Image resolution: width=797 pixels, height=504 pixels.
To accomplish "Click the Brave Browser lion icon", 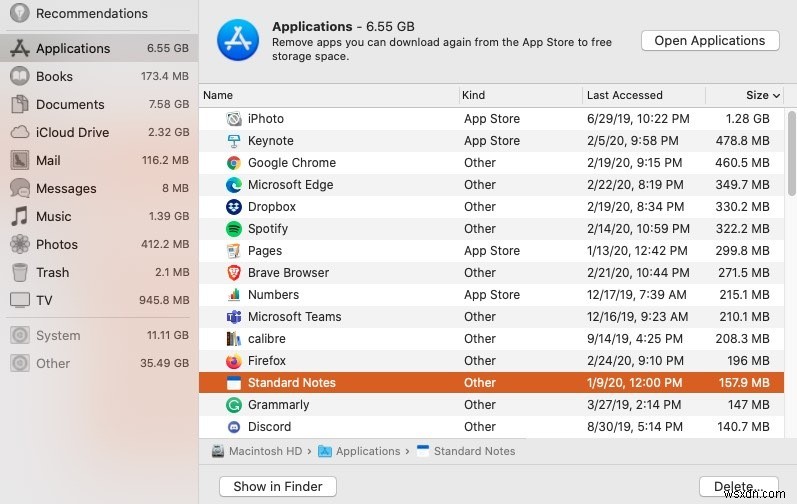I will [x=234, y=273].
